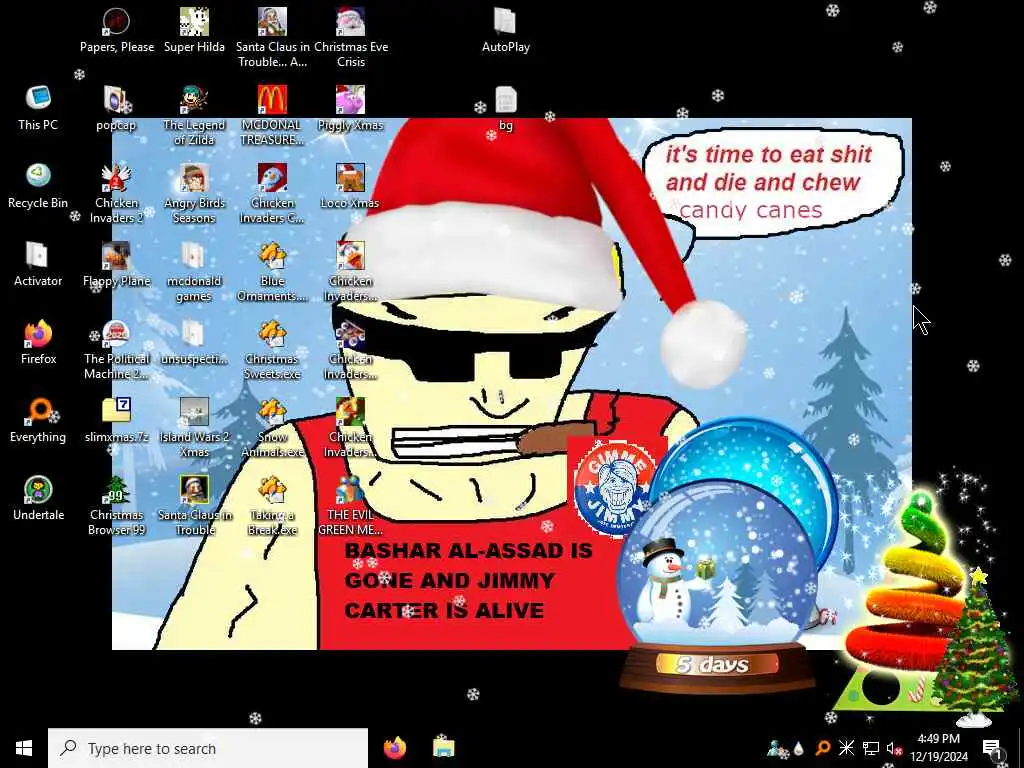Image resolution: width=1024 pixels, height=768 pixels.
Task: Open THE EVIL GREEN ME... shortcut
Action: pyautogui.click(x=350, y=504)
